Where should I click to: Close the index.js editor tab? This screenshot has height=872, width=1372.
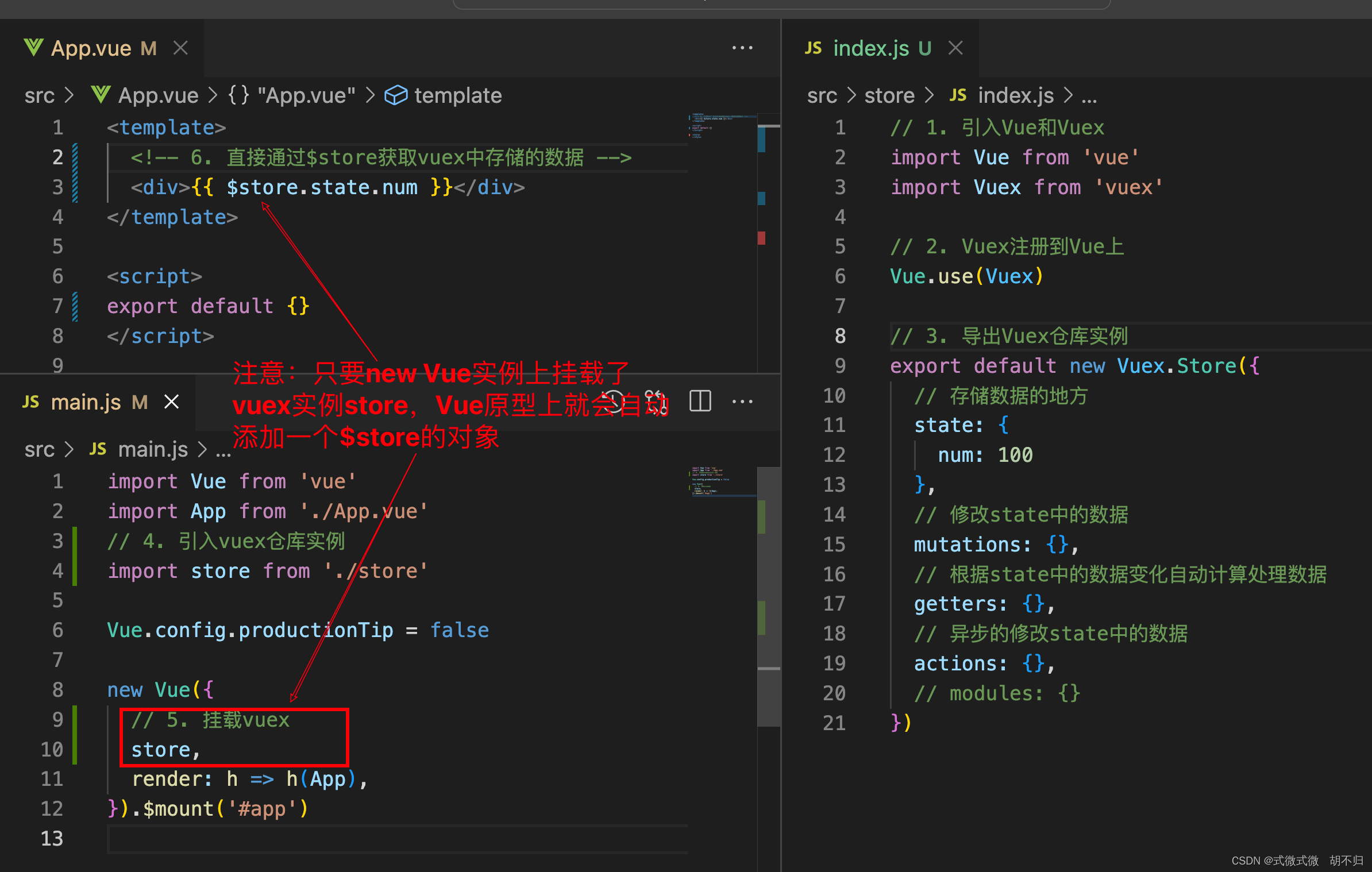[955, 48]
